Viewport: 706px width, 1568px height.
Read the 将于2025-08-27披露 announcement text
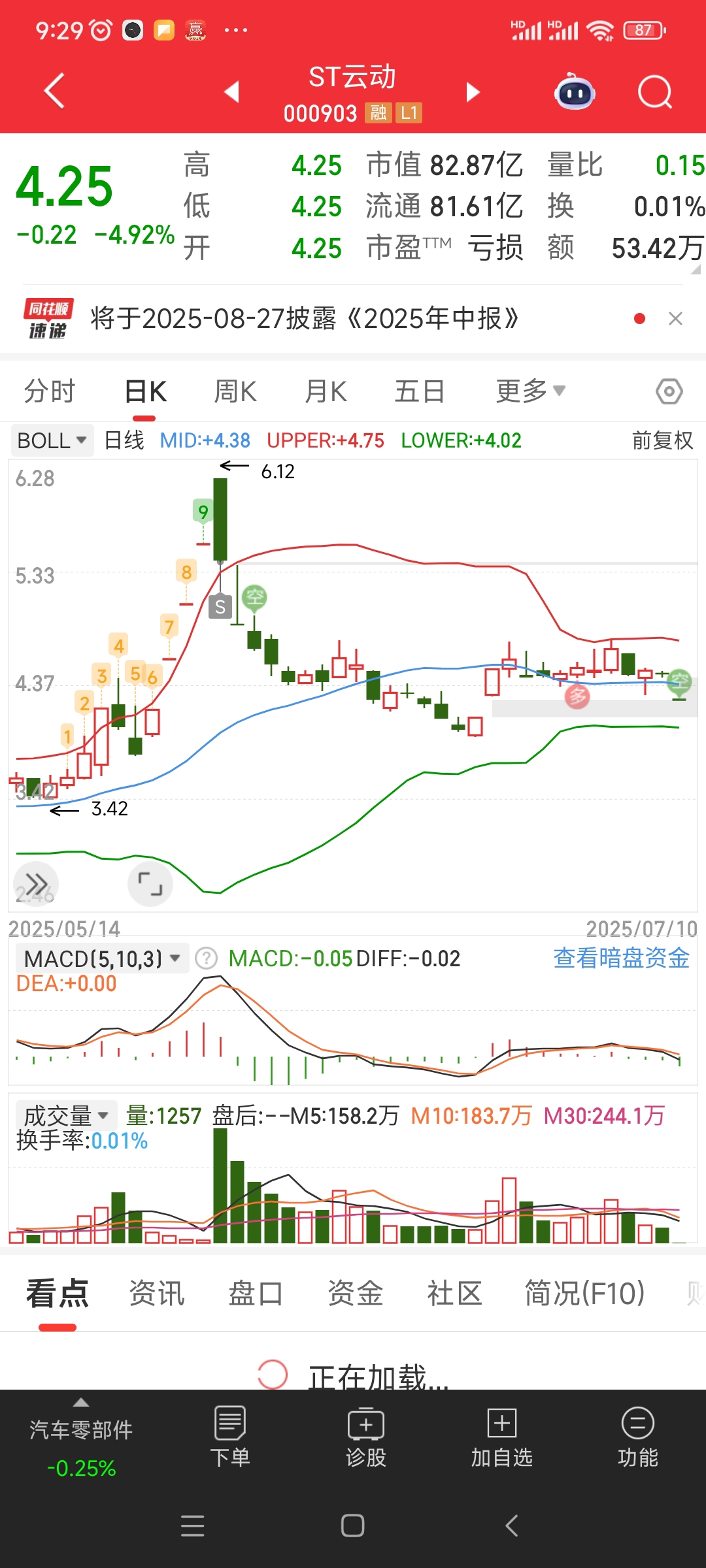(305, 319)
